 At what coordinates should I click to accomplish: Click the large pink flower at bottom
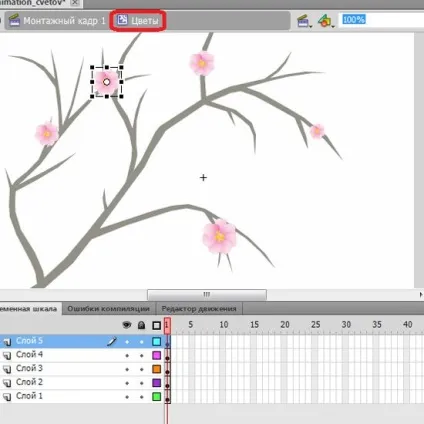(x=219, y=236)
